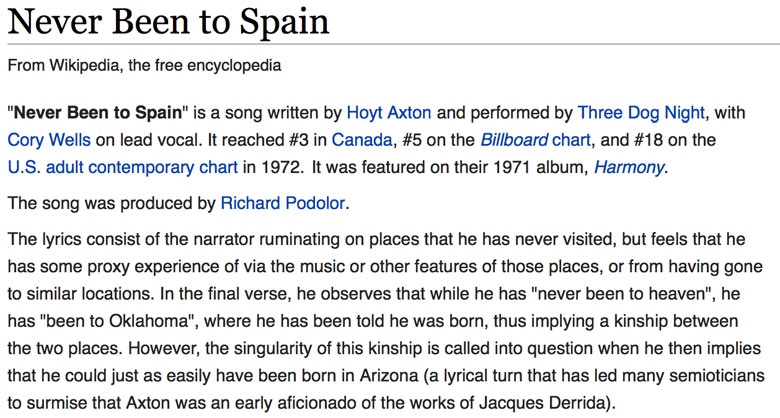Click the Never Been to Spain page heading
The height and width of the screenshot is (418, 780).
tap(168, 22)
